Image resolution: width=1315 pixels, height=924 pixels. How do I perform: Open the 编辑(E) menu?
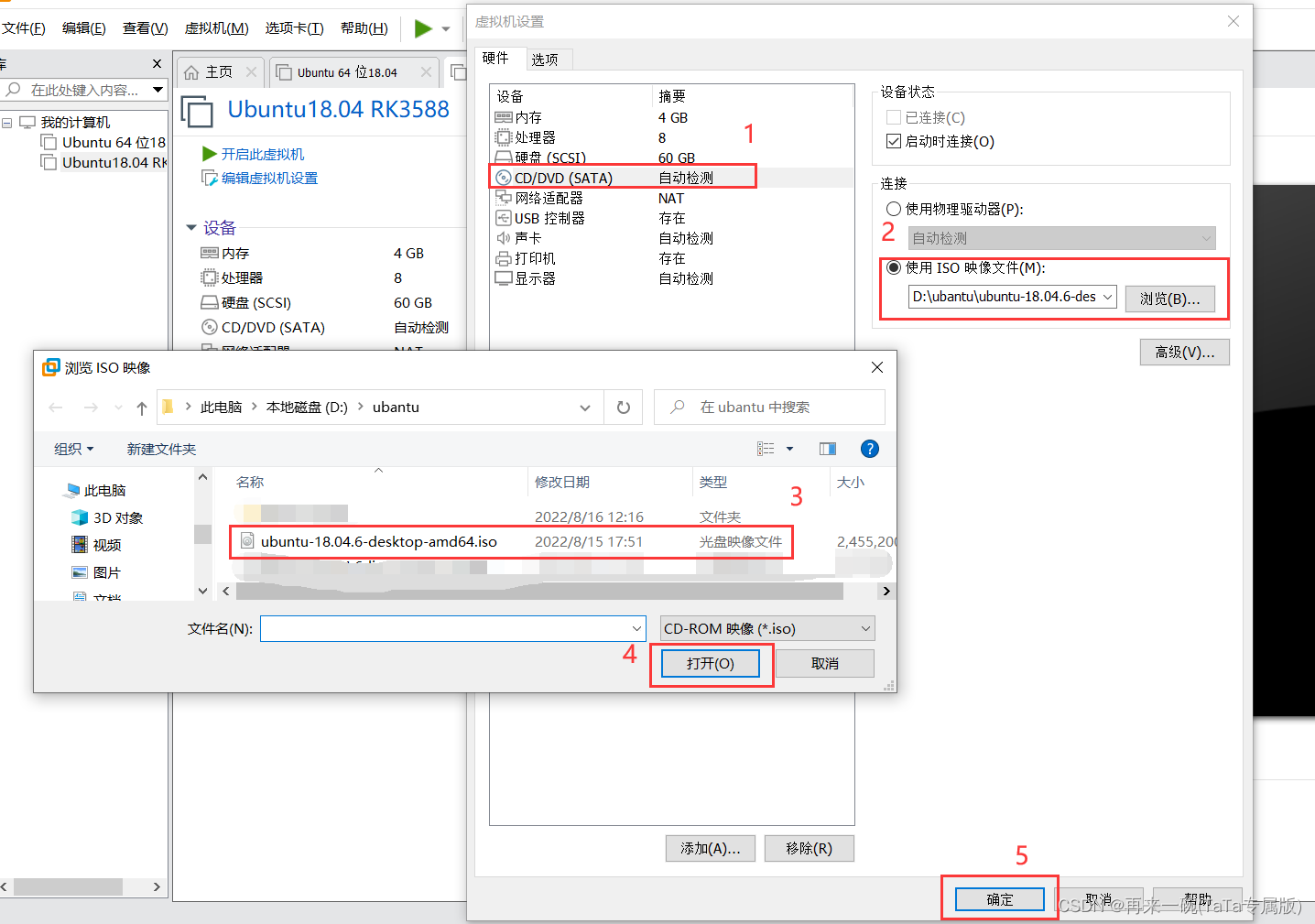click(x=83, y=28)
